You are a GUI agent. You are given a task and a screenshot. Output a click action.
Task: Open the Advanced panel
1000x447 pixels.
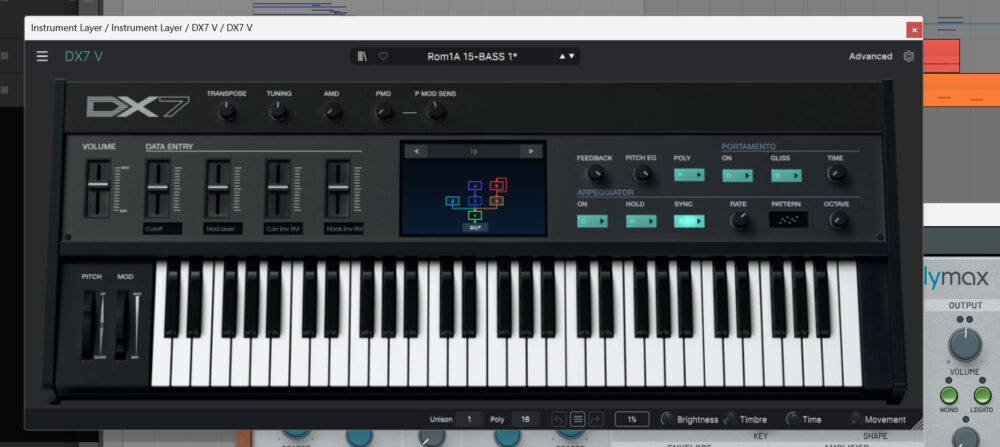tap(871, 56)
